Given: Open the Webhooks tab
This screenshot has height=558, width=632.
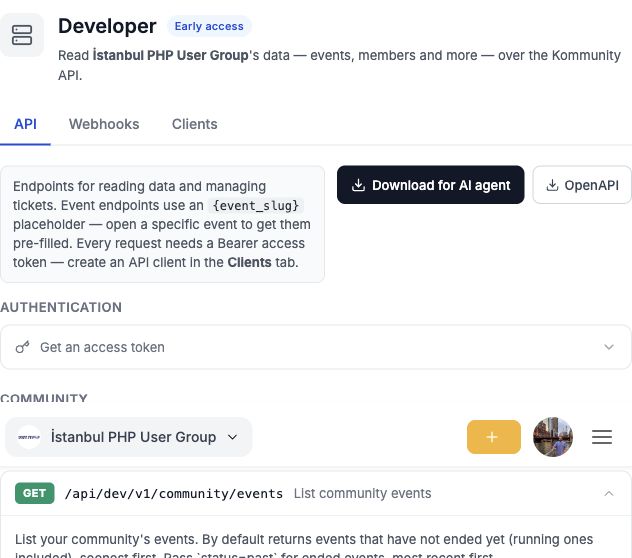Looking at the screenshot, I should [104, 124].
